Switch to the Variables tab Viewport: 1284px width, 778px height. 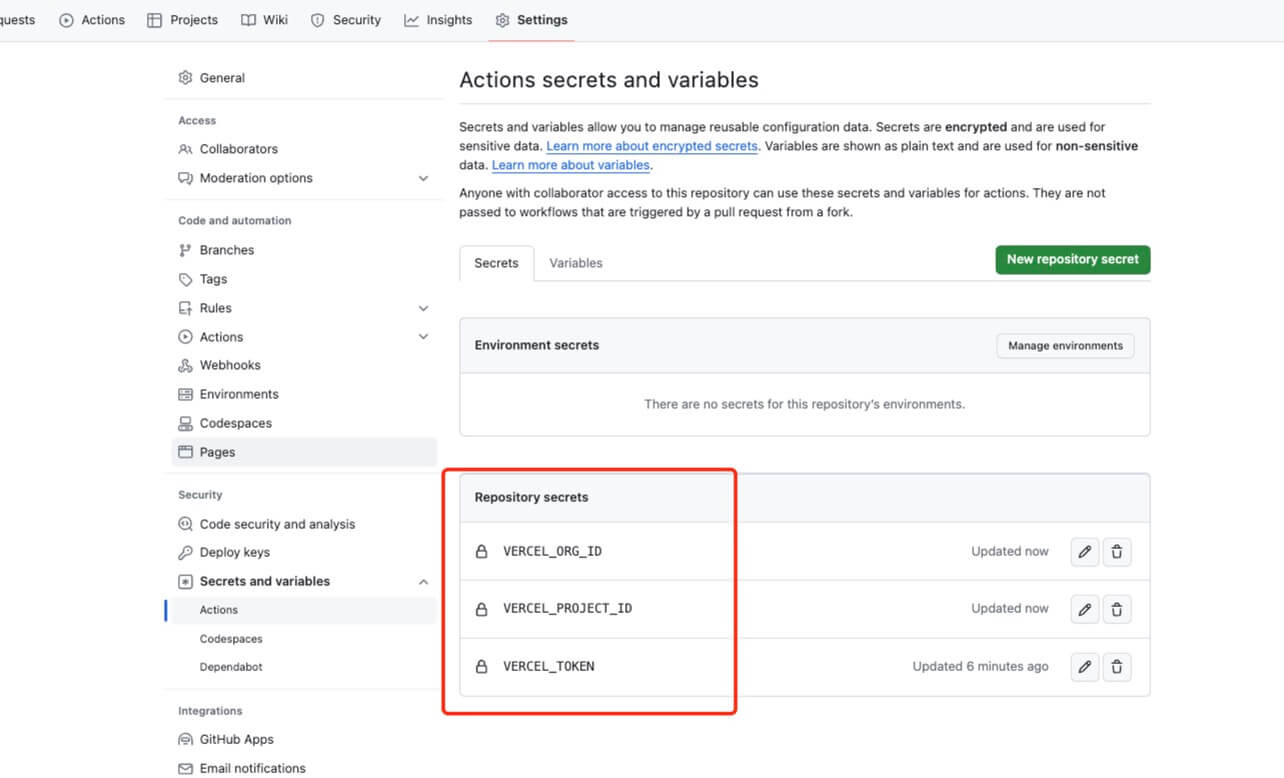tap(575, 263)
